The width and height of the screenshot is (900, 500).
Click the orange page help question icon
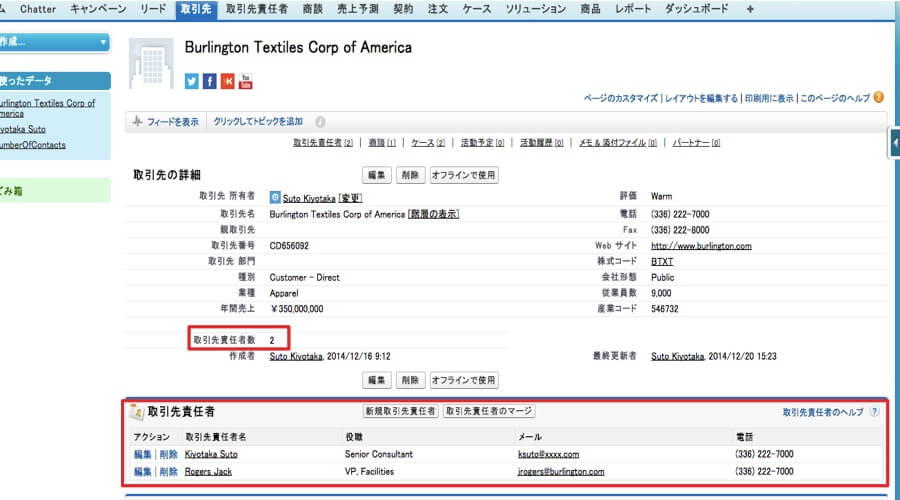coord(878,98)
